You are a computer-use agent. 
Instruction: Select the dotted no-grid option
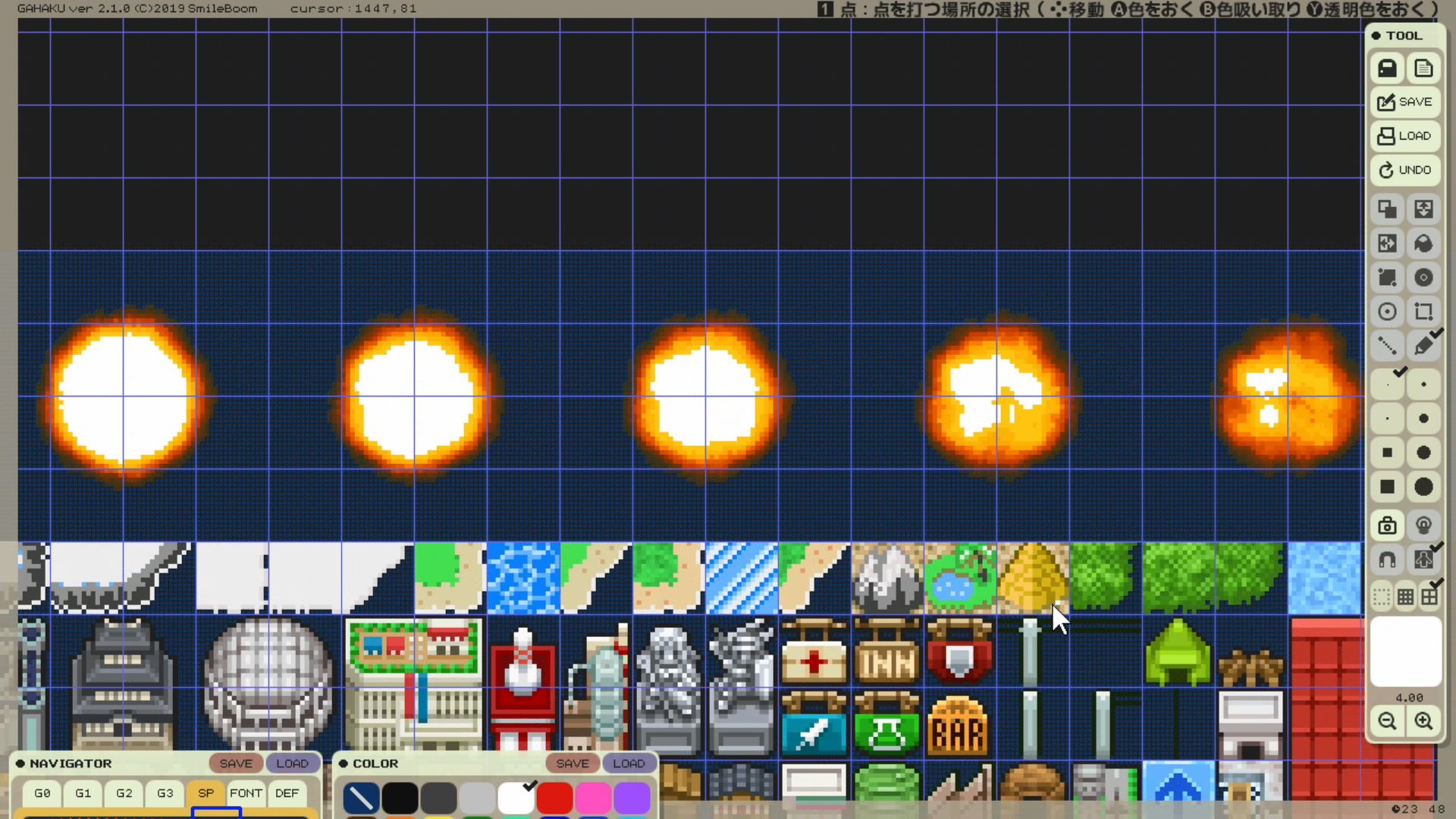[1382, 598]
